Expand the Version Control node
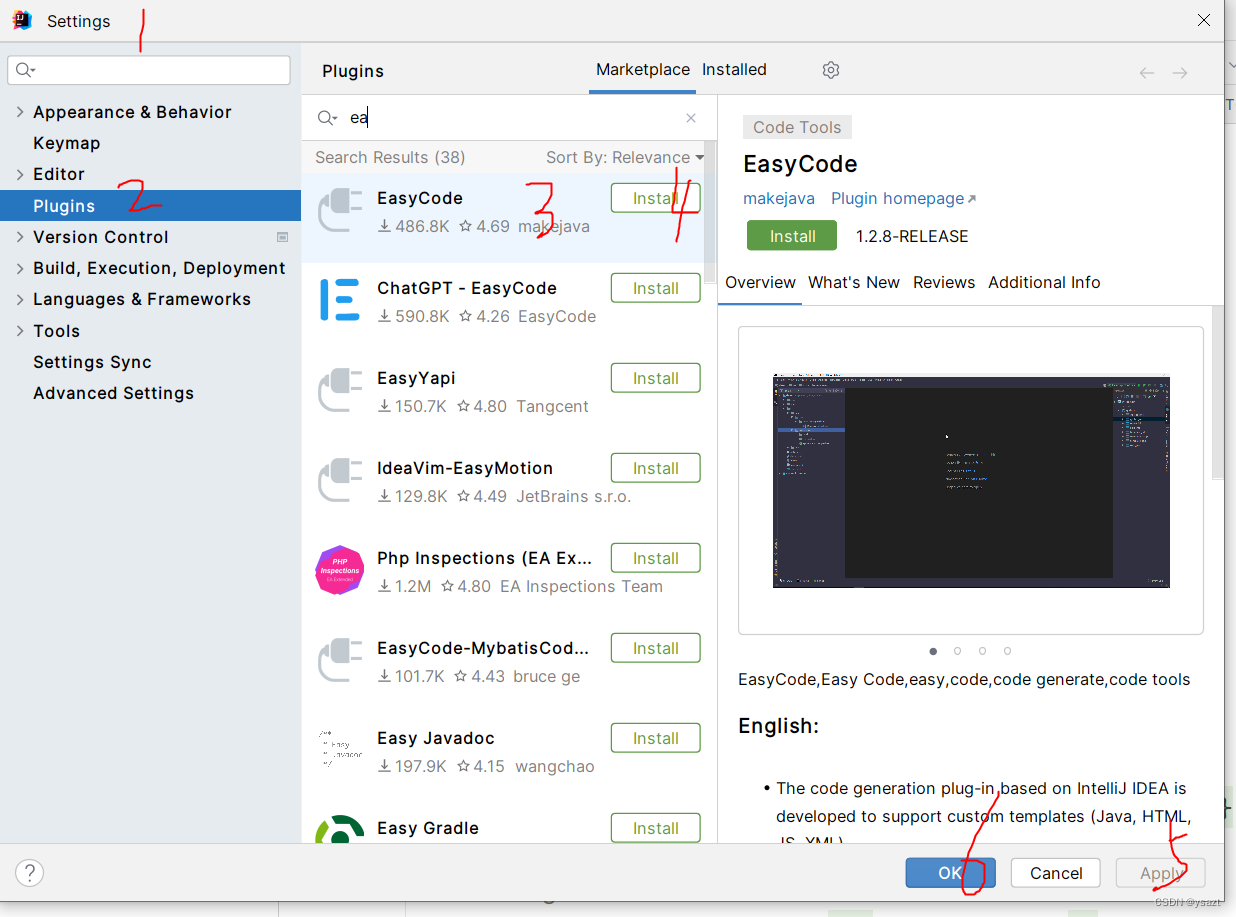 tap(20, 237)
